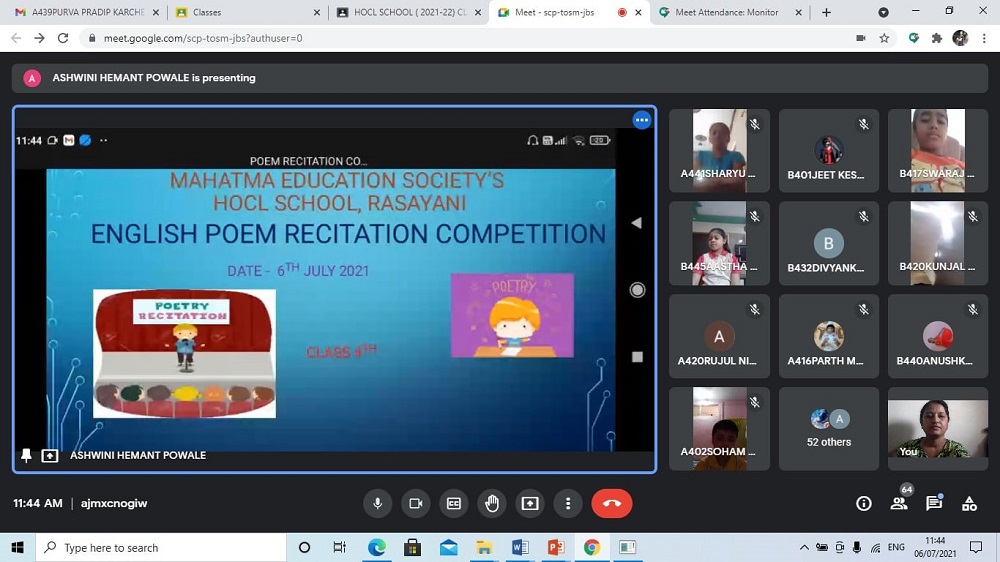Switch to the Classes browser tab
Image resolution: width=1000 pixels, height=562 pixels.
click(x=245, y=12)
